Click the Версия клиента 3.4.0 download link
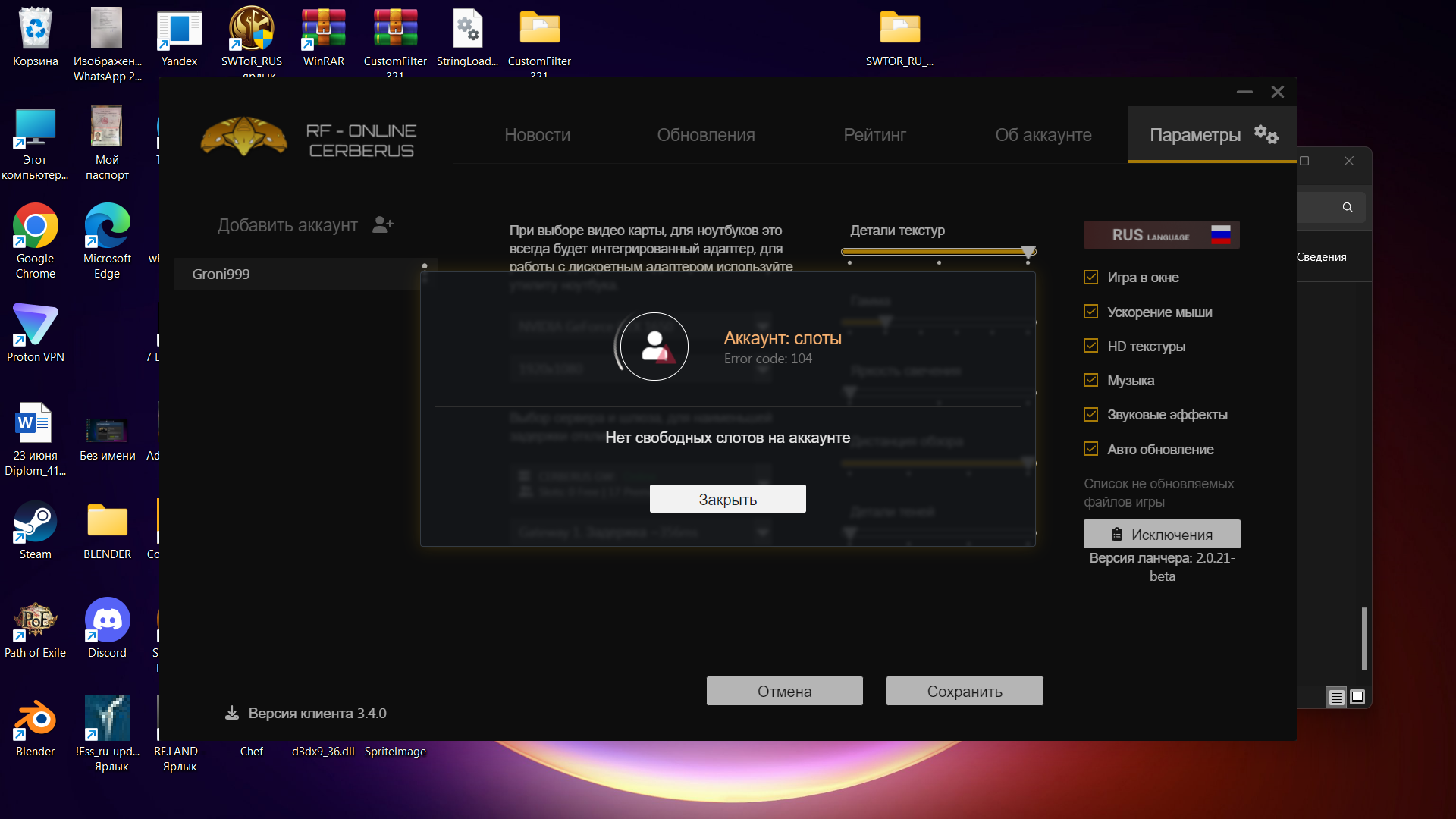This screenshot has width=1456, height=819. pos(306,713)
